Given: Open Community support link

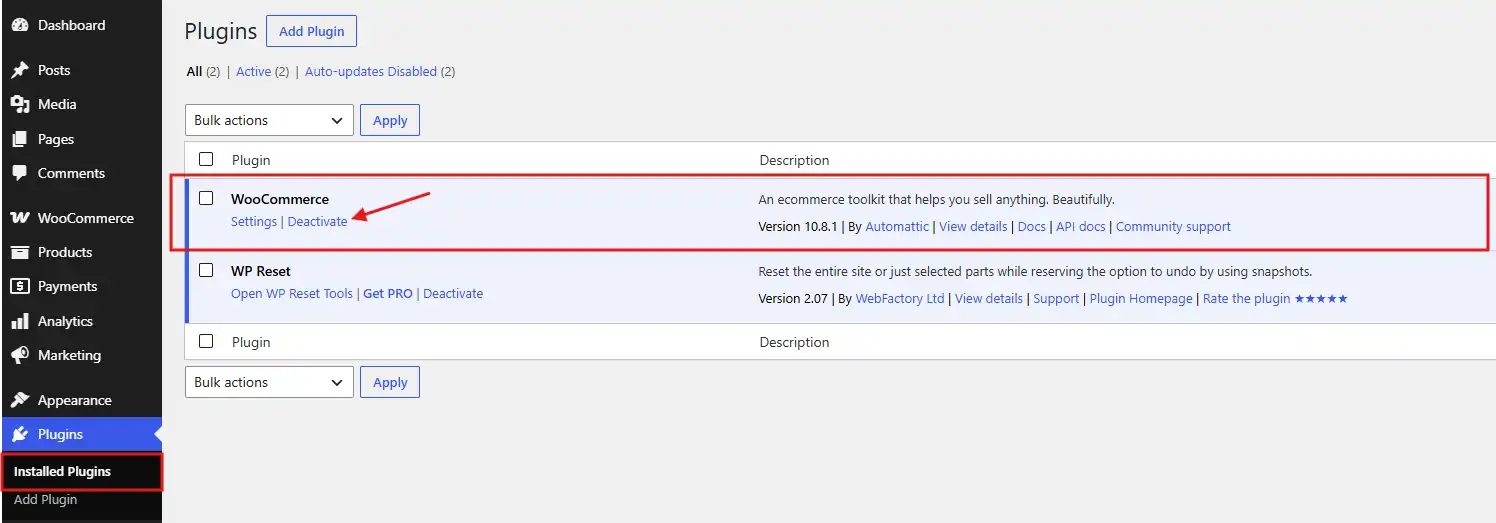Looking at the screenshot, I should pyautogui.click(x=1173, y=227).
